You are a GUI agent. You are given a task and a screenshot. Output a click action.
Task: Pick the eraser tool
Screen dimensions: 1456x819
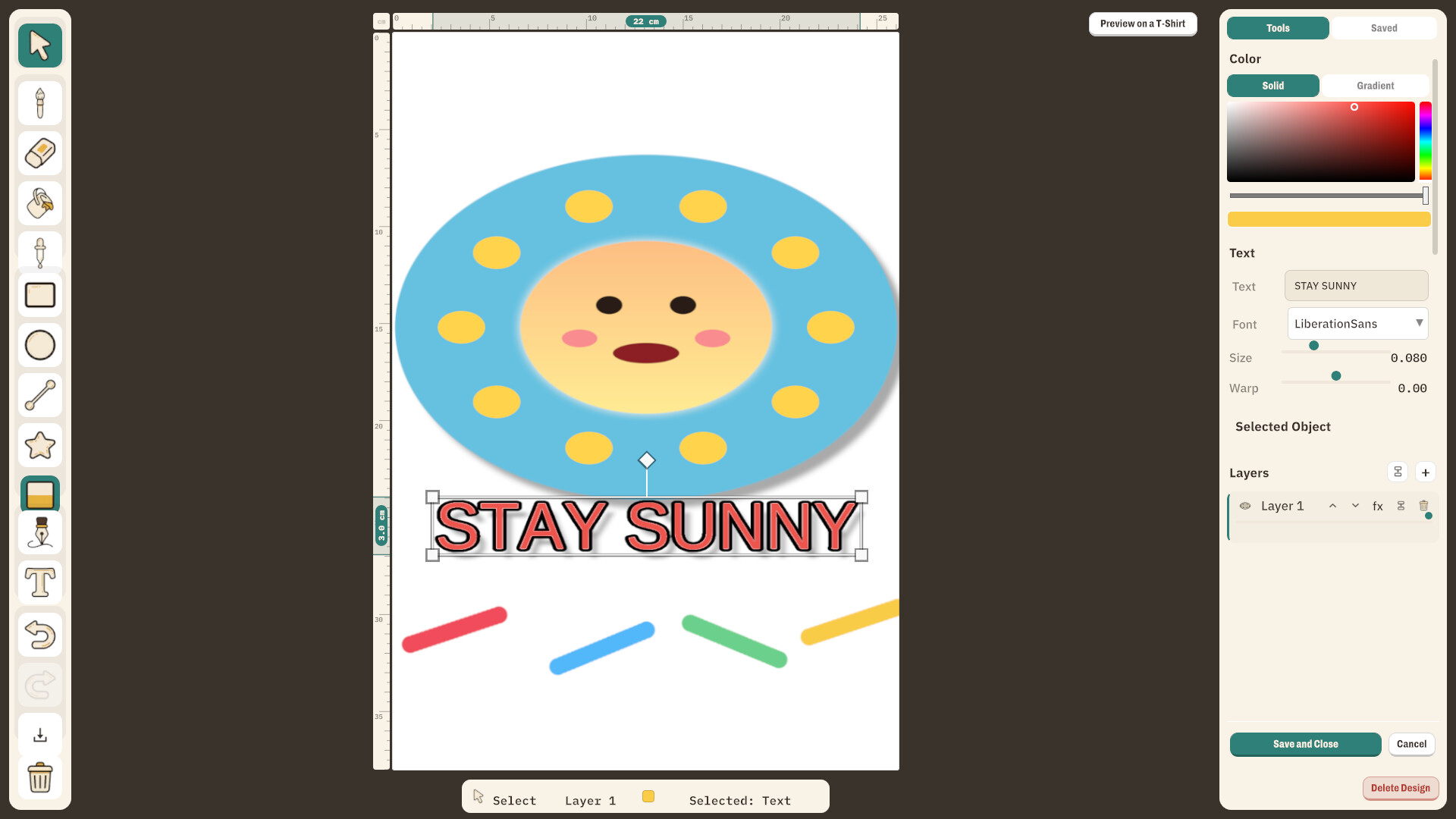(x=40, y=153)
